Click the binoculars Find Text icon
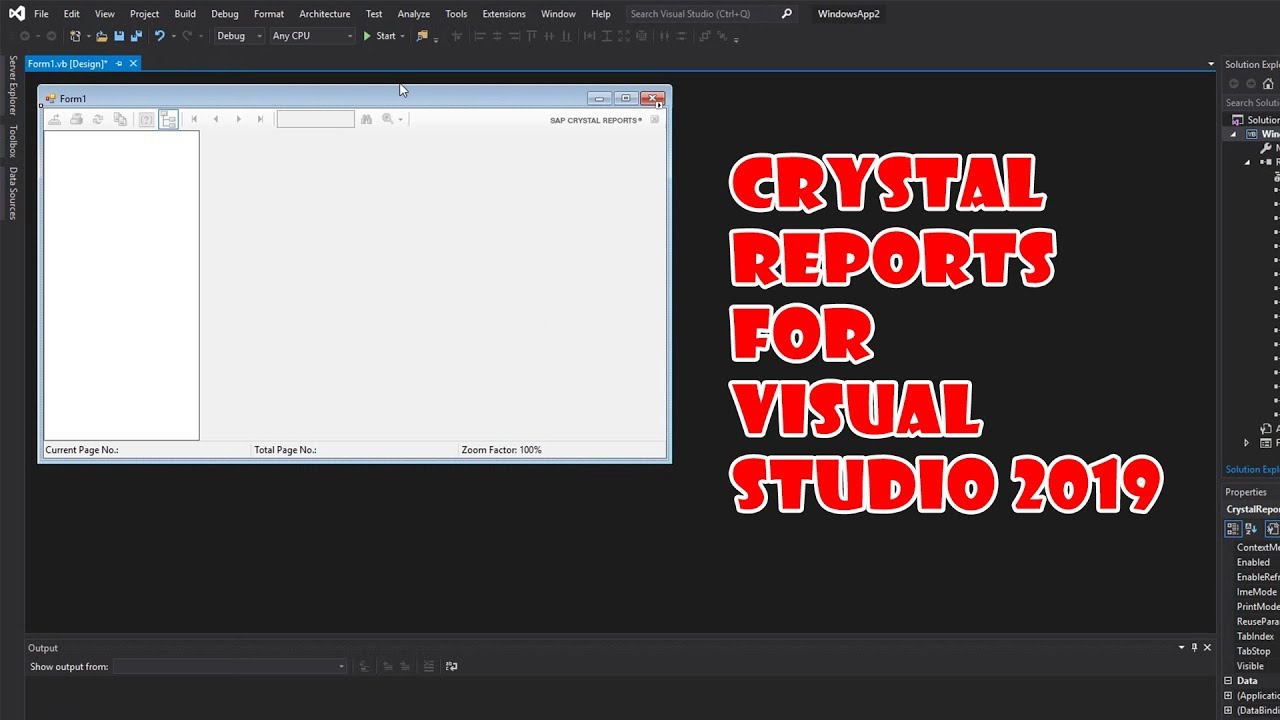Screen dimensions: 1280x720 tap(366, 119)
